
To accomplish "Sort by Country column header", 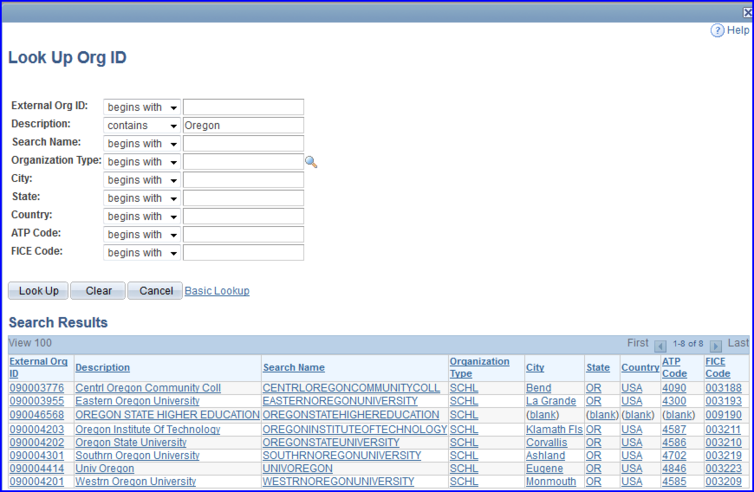I will pos(640,367).
